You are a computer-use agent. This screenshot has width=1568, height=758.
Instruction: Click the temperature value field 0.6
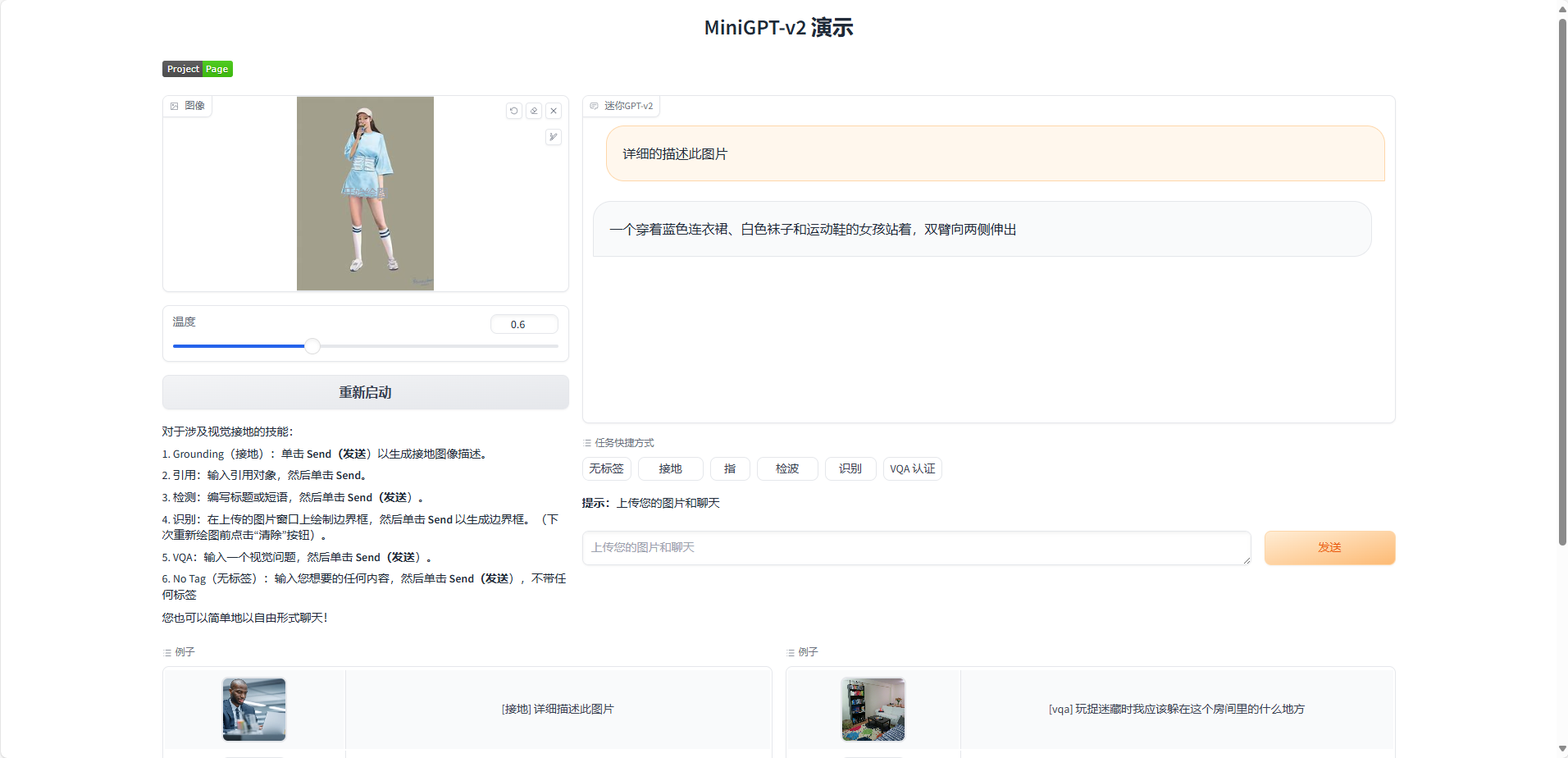[524, 324]
